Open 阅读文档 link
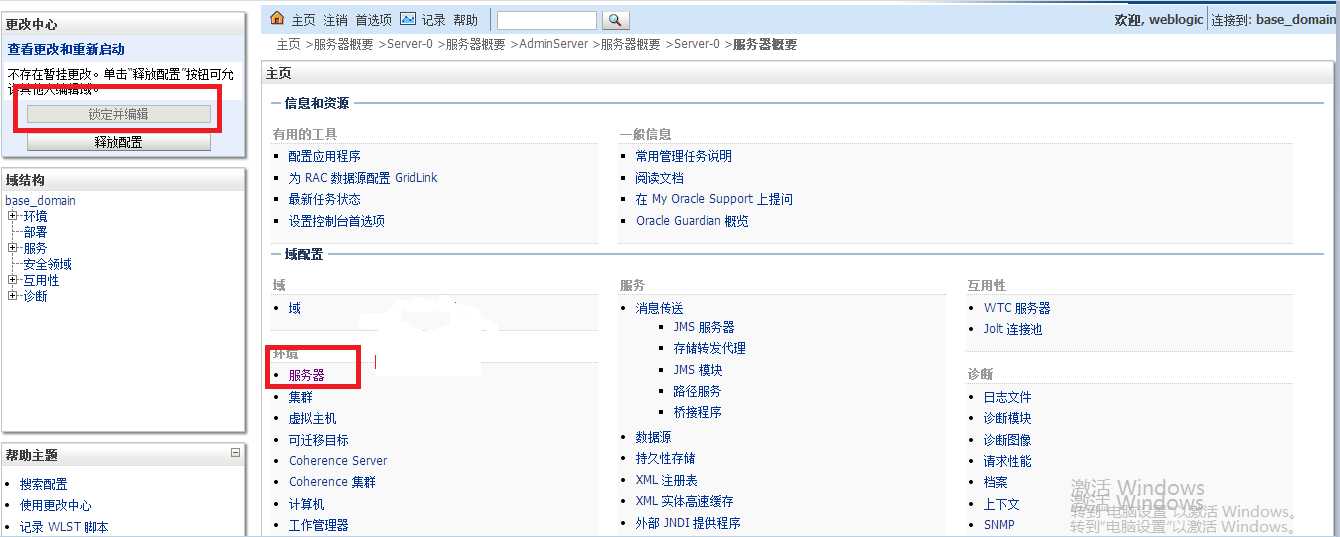This screenshot has height=537, width=1340. point(660,178)
